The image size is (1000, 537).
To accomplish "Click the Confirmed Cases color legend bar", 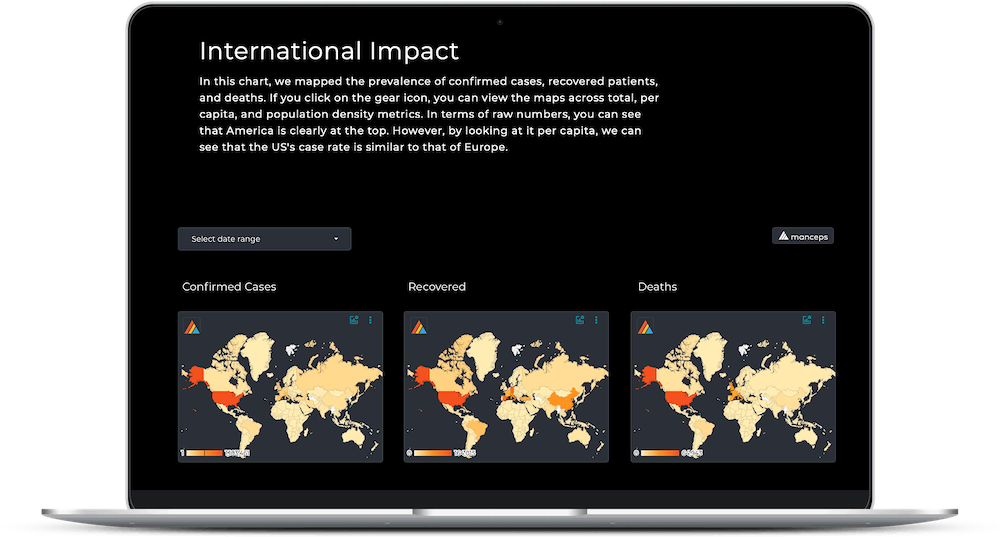I will 204,453.
